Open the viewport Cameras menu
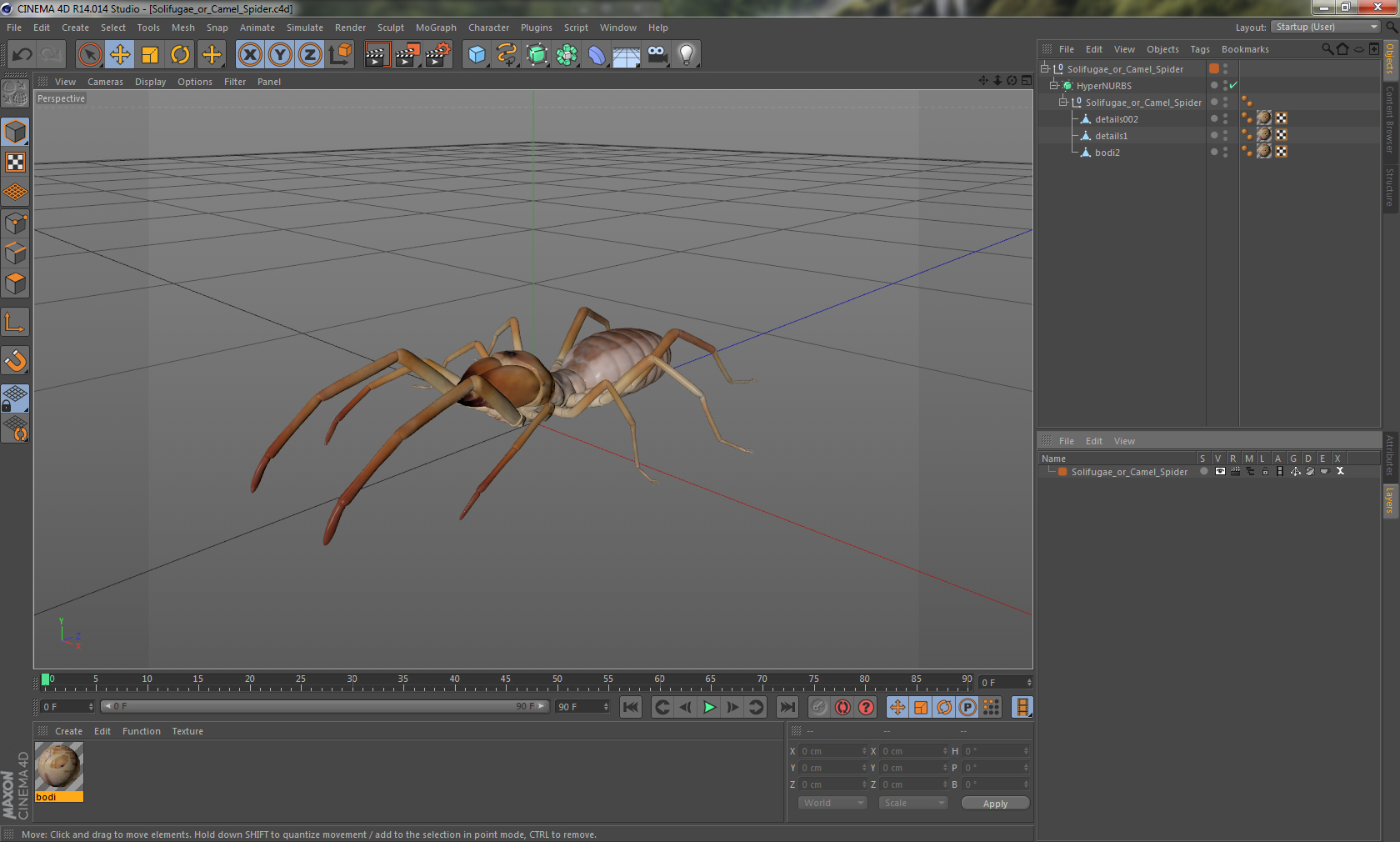 click(105, 82)
